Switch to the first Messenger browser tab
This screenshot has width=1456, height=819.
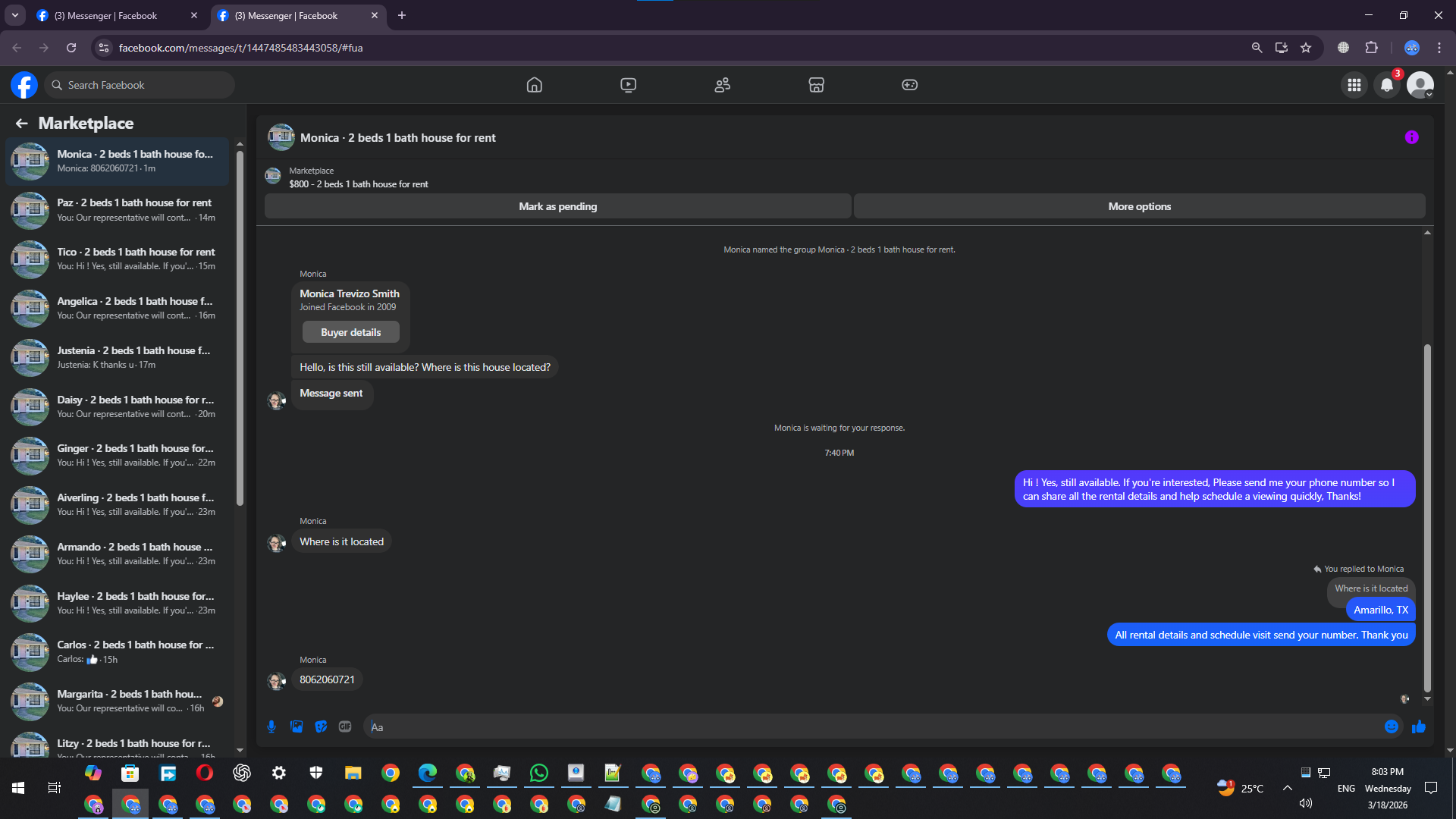[x=114, y=15]
